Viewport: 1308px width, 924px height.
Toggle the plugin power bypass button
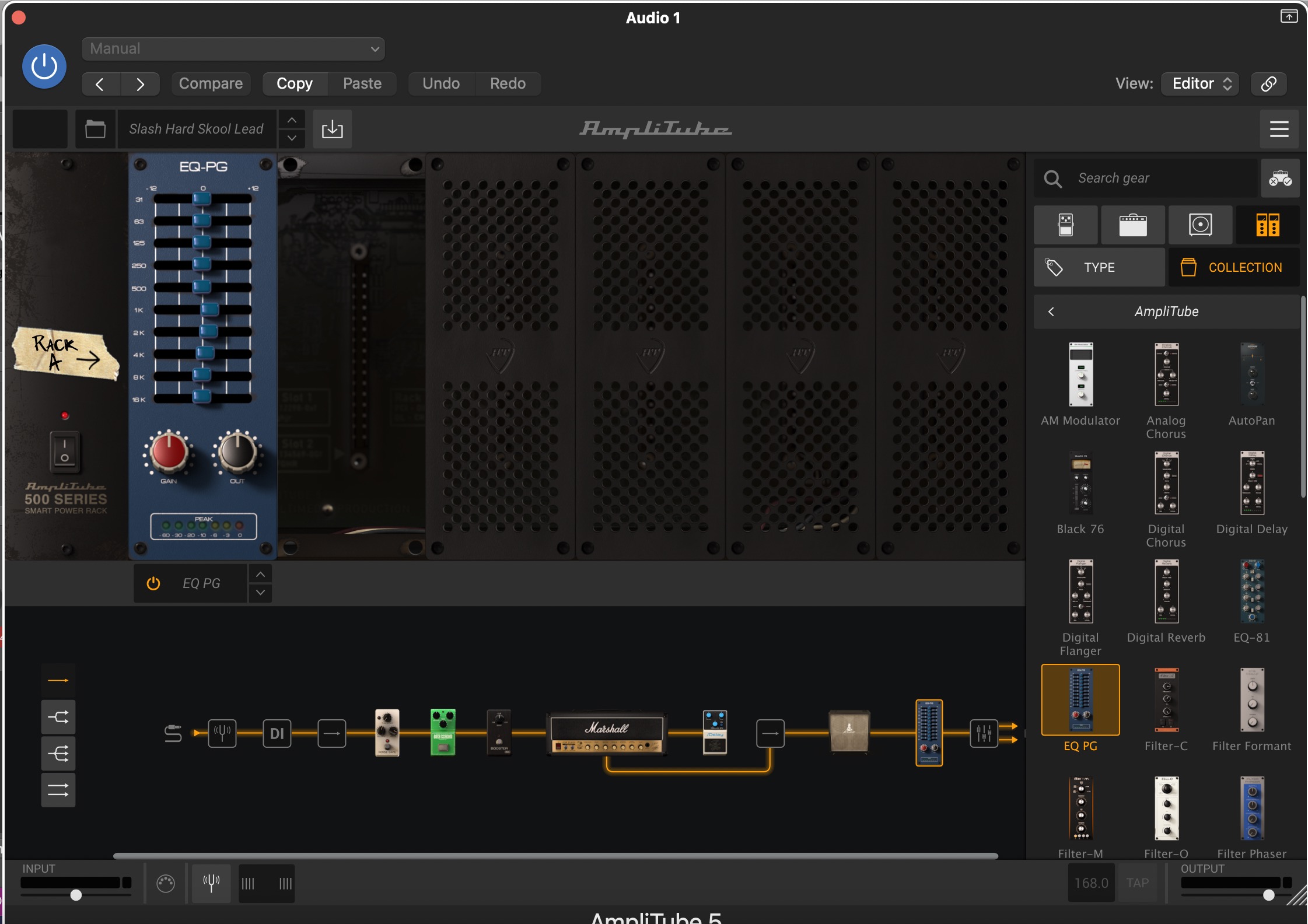tap(44, 66)
